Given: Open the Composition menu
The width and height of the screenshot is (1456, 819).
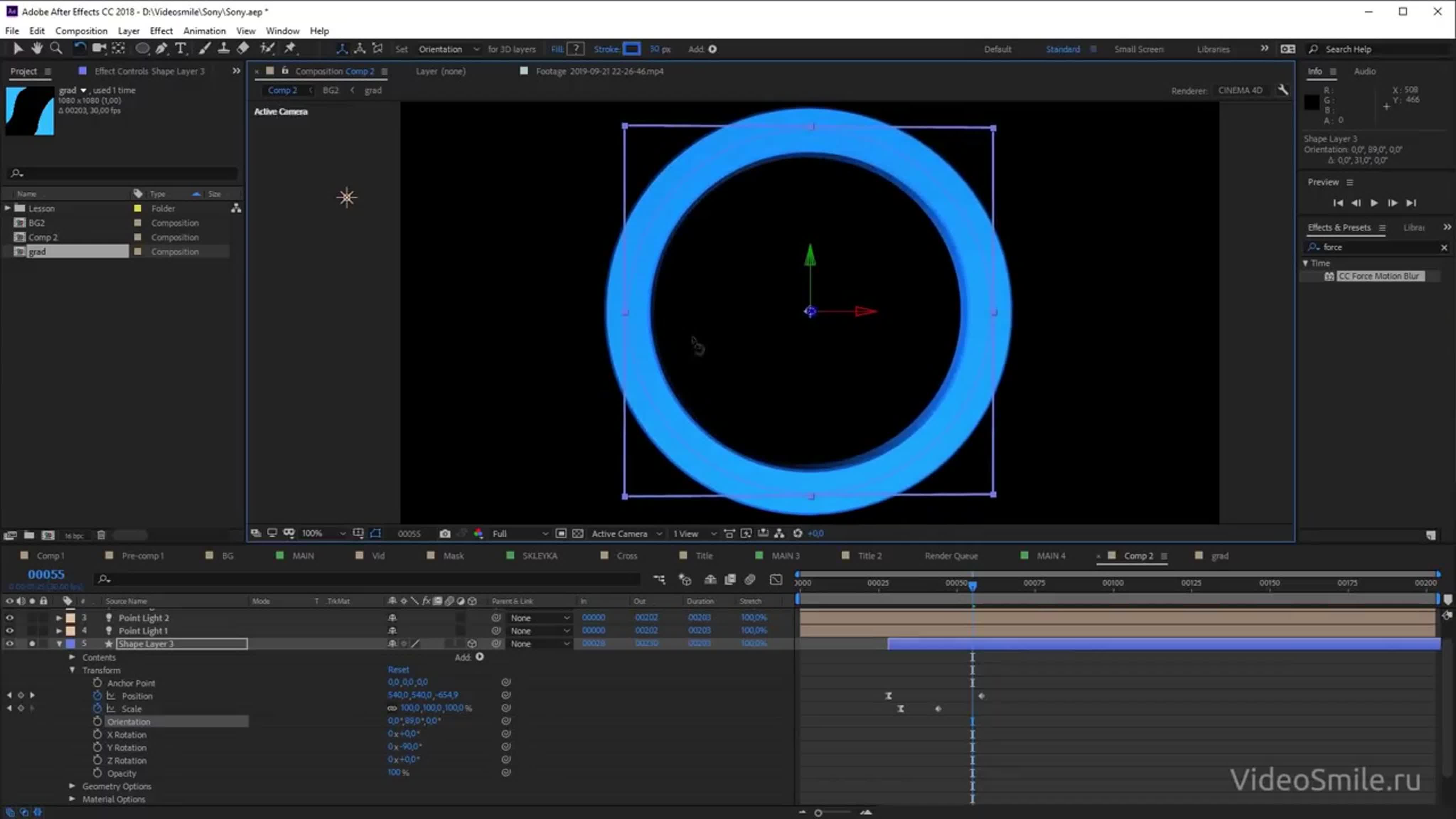Looking at the screenshot, I should point(81,31).
